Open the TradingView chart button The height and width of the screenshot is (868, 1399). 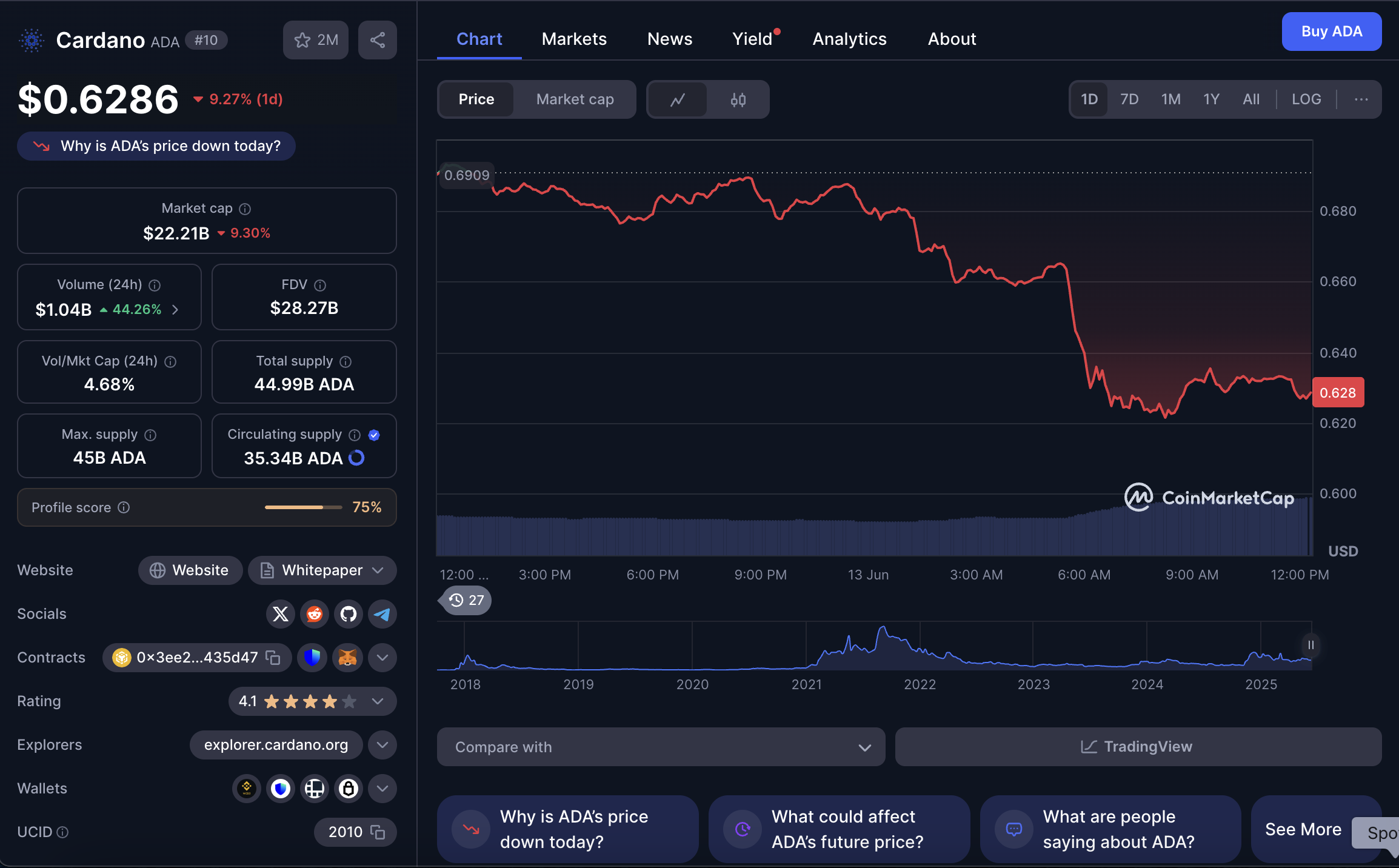(1138, 747)
